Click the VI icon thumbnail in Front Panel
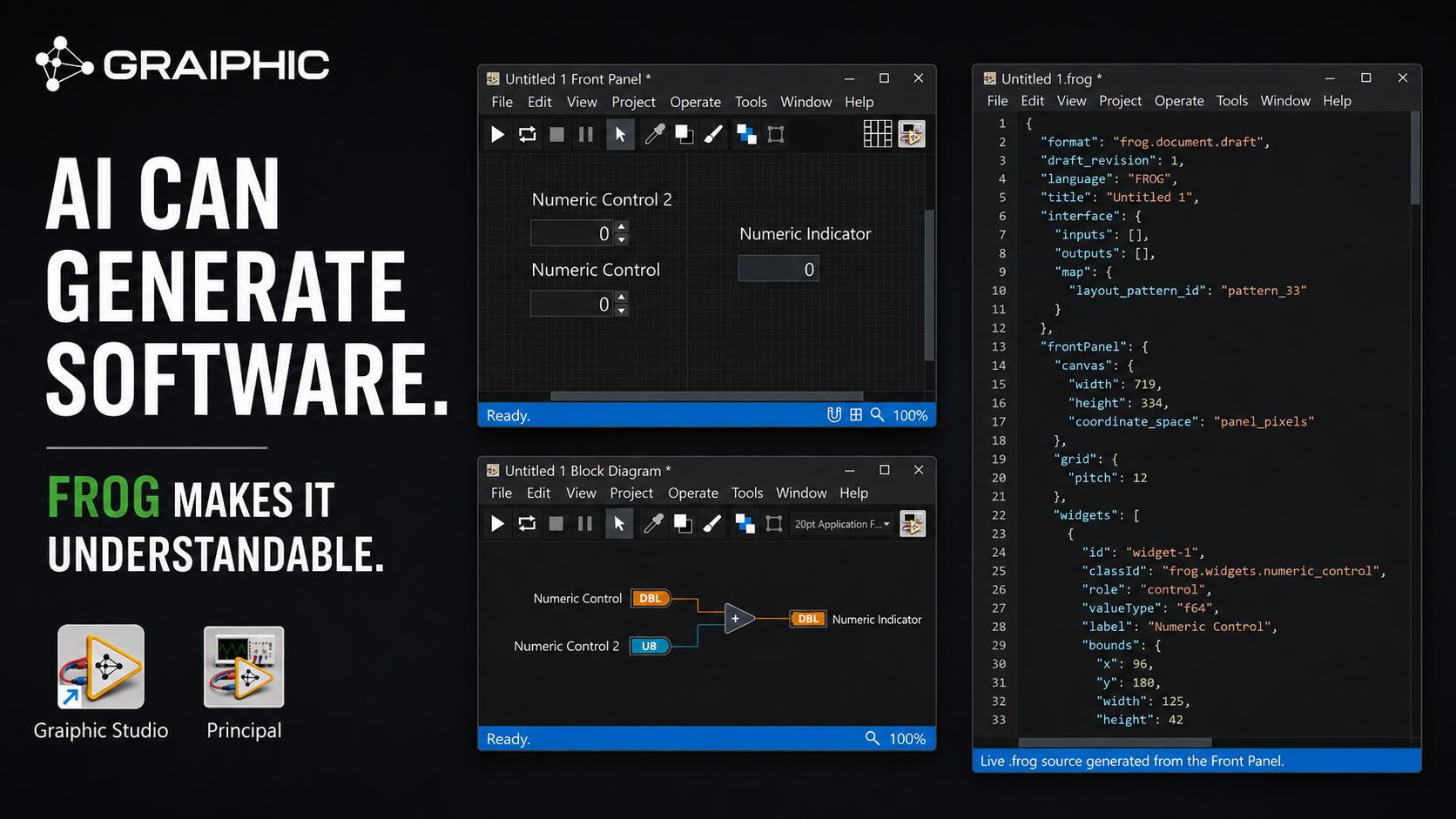The height and width of the screenshot is (819, 1456). tap(912, 134)
